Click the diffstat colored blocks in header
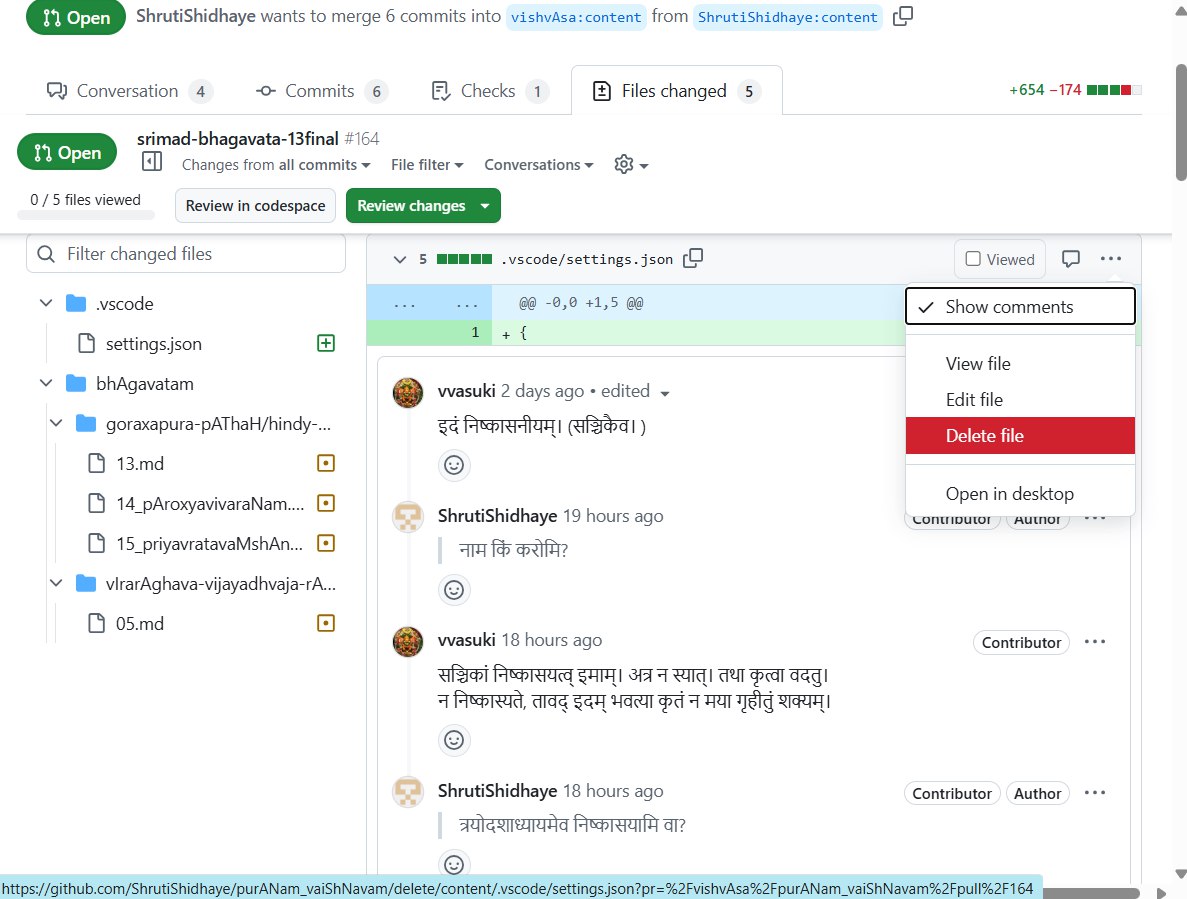 click(1114, 90)
